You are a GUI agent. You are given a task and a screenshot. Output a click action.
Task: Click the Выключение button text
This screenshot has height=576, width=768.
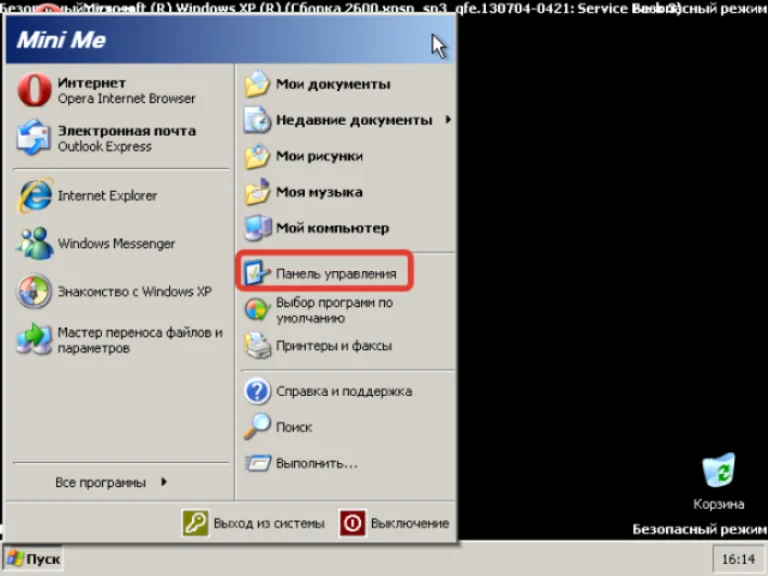[x=409, y=524]
